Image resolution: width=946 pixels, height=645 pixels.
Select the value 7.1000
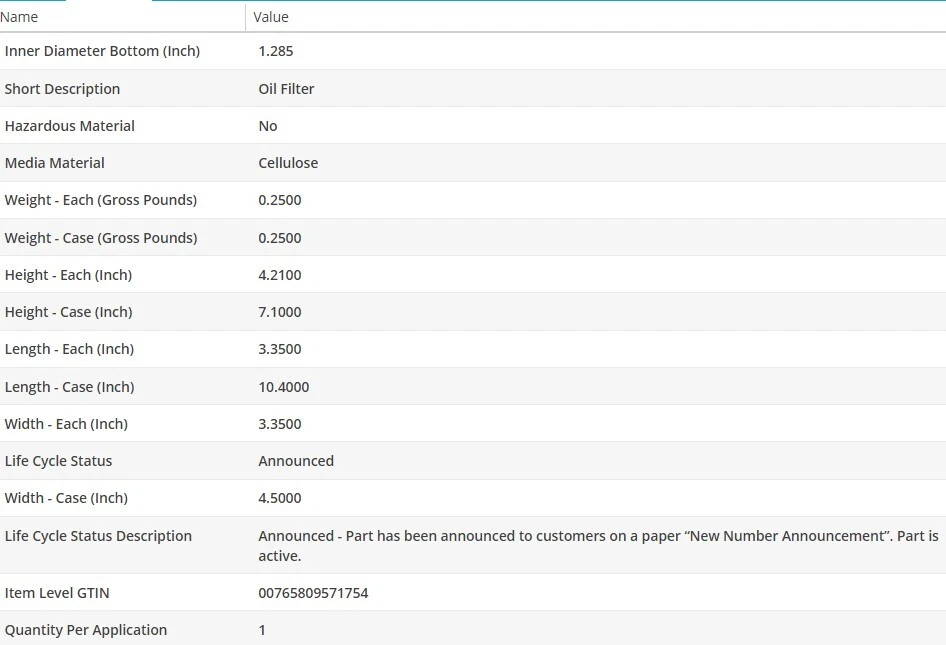pos(280,312)
